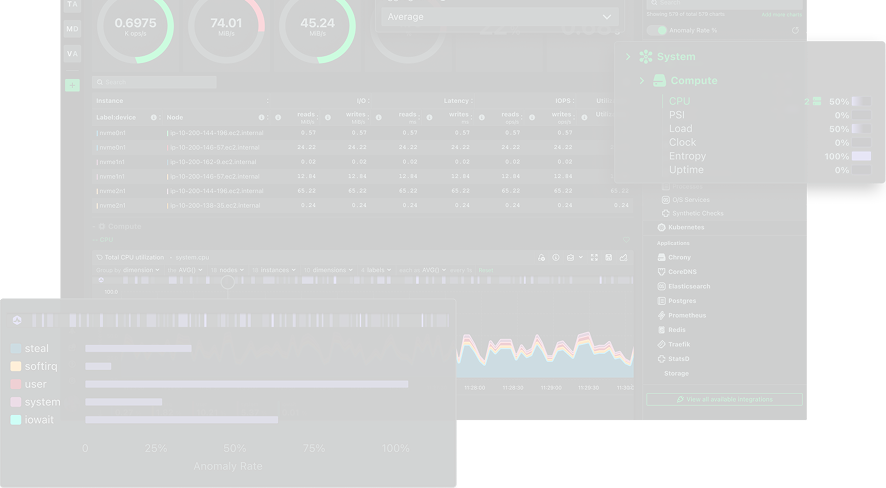The image size is (886, 488).
Task: Click the VA space button in left sidebar
Action: coord(72,54)
